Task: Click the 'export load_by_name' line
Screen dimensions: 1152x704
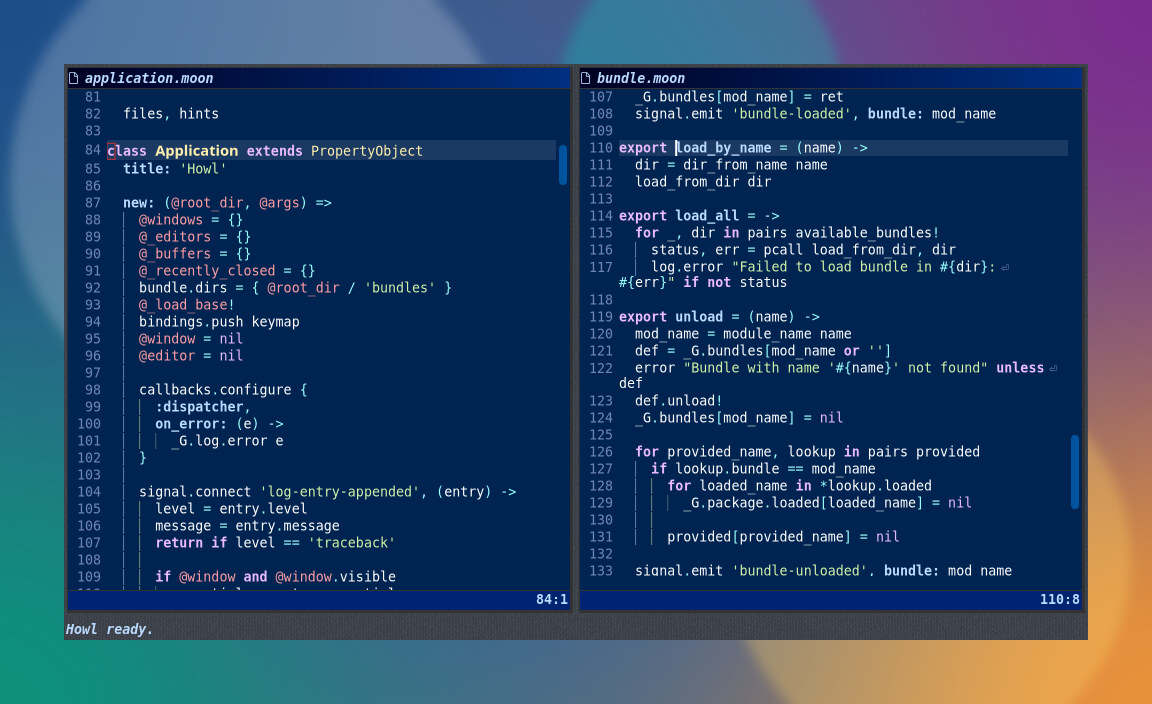Action: pyautogui.click(x=744, y=148)
